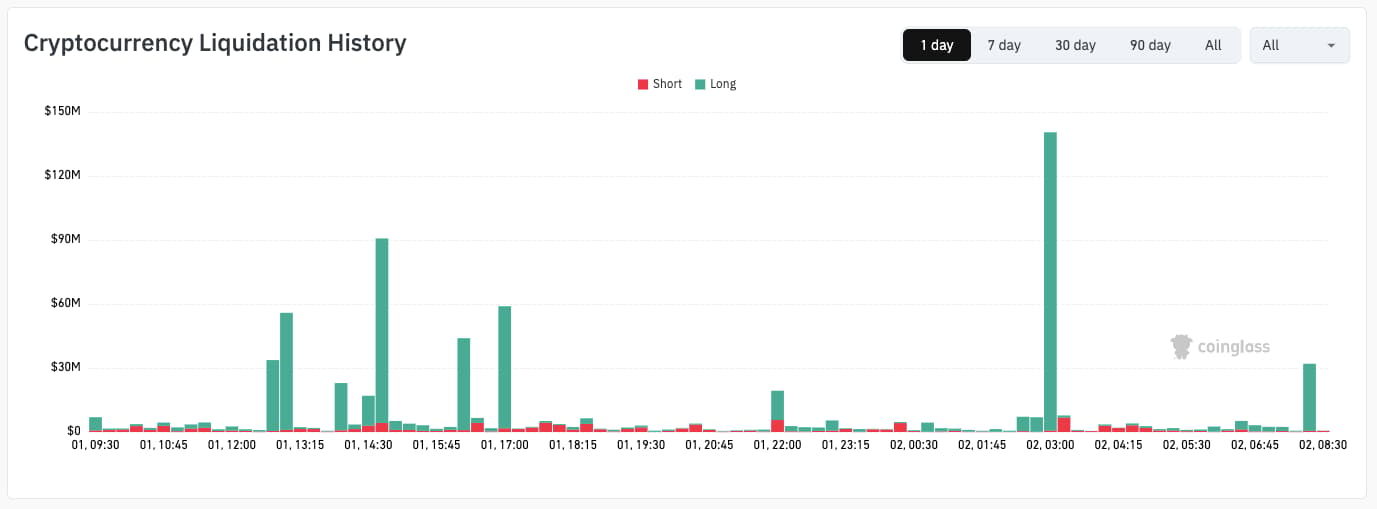Screen dimensions: 1377x509
Task: Switch to the 90 day range
Action: (x=1150, y=45)
